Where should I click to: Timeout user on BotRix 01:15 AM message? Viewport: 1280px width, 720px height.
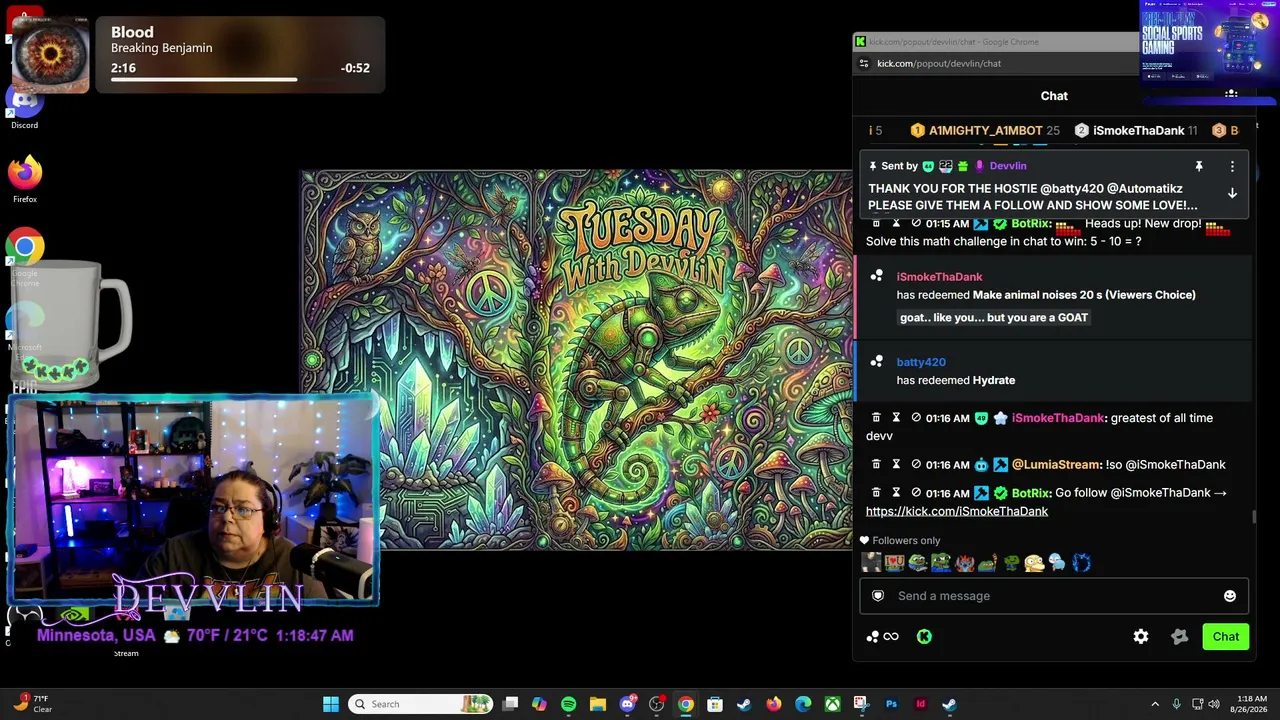pos(896,223)
